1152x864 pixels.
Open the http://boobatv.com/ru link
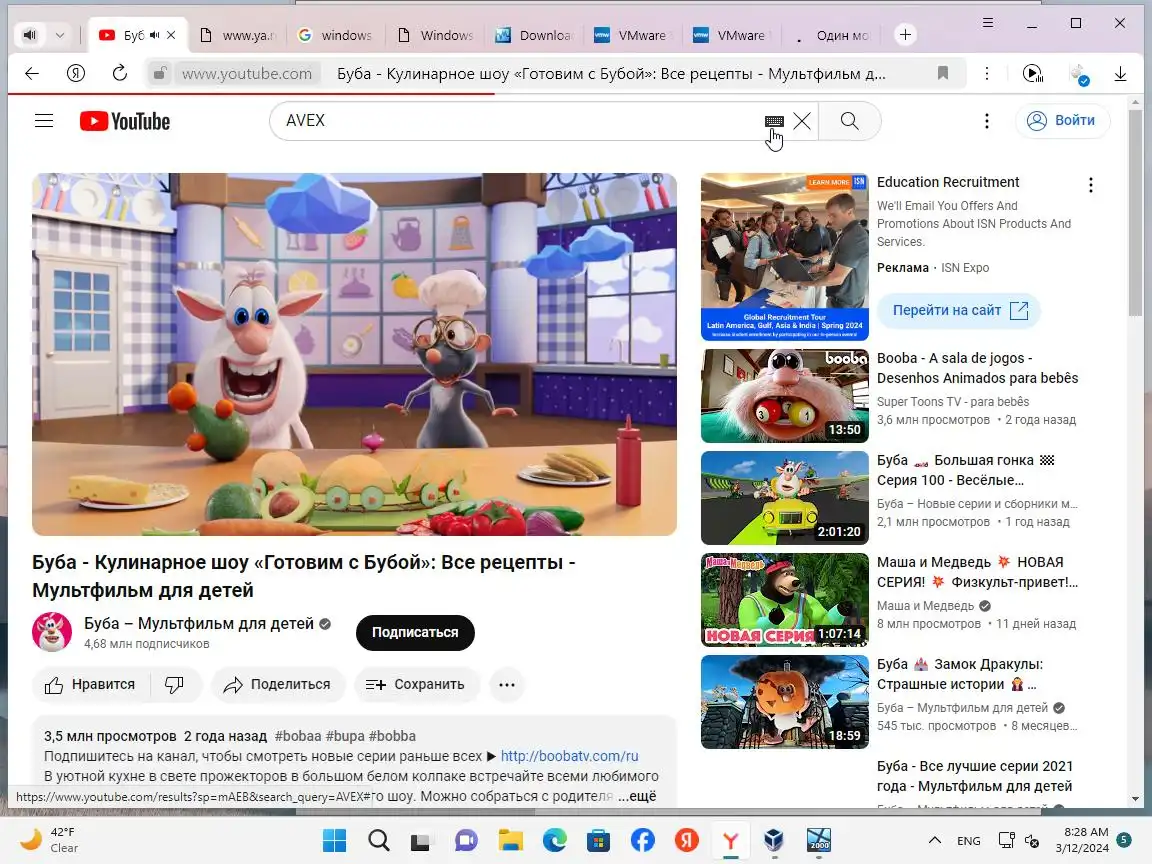569,756
